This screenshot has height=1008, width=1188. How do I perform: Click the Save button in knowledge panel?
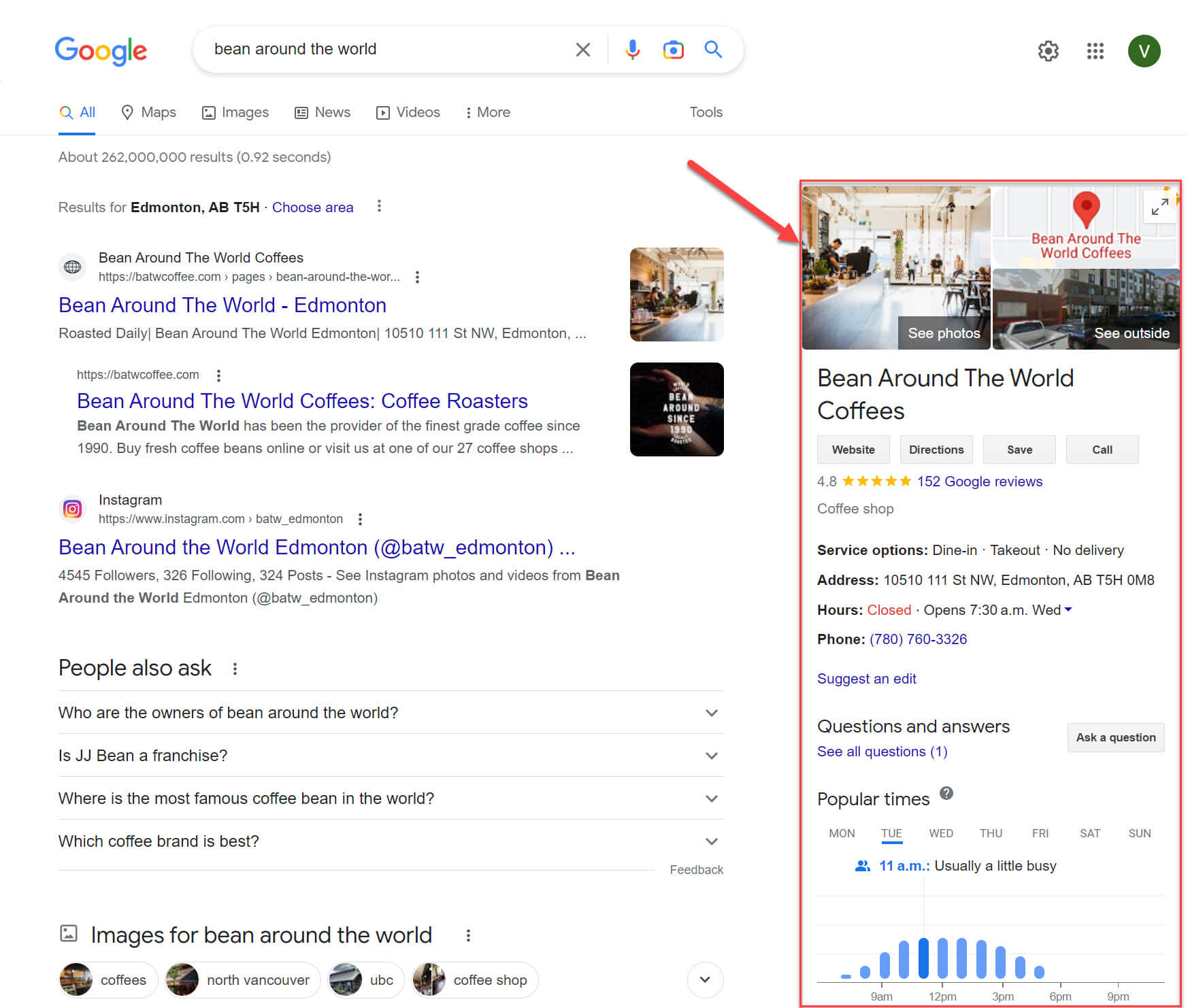[x=1019, y=450]
